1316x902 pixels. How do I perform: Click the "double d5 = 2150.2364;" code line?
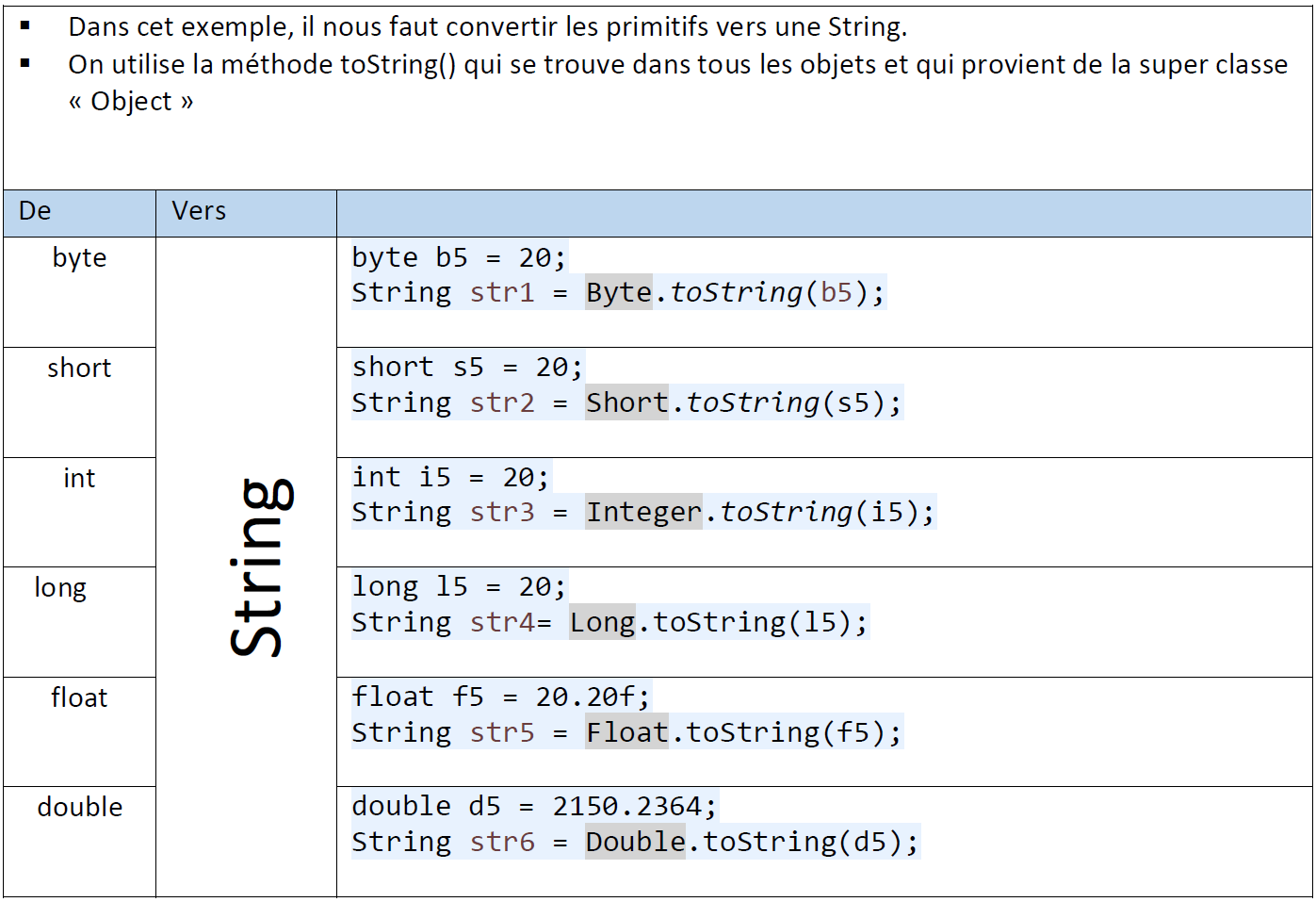coord(533,807)
